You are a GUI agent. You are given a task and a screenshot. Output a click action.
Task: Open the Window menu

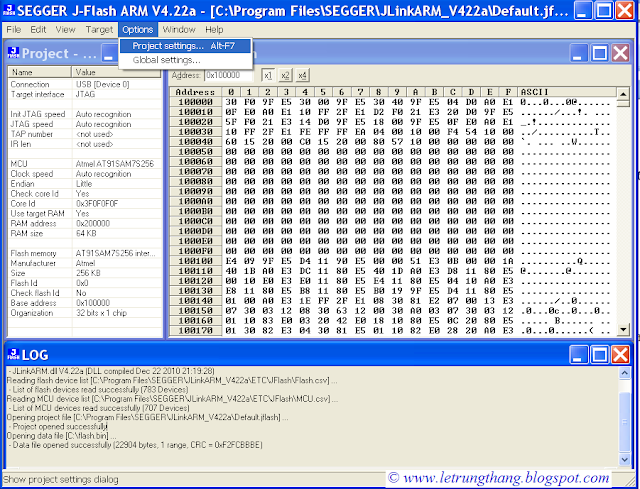coord(179,29)
